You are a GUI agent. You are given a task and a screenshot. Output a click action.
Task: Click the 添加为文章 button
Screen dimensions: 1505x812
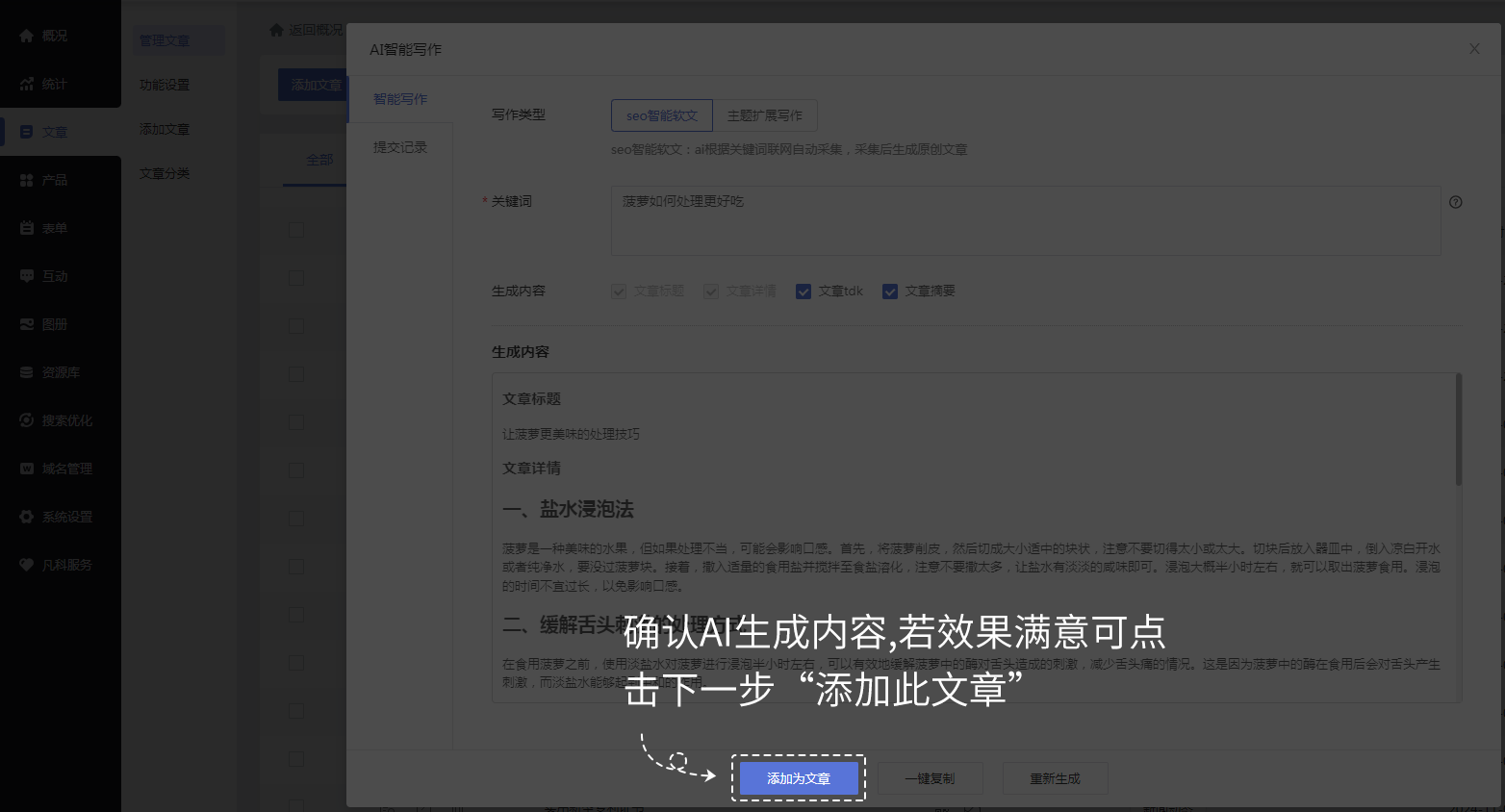(x=798, y=778)
